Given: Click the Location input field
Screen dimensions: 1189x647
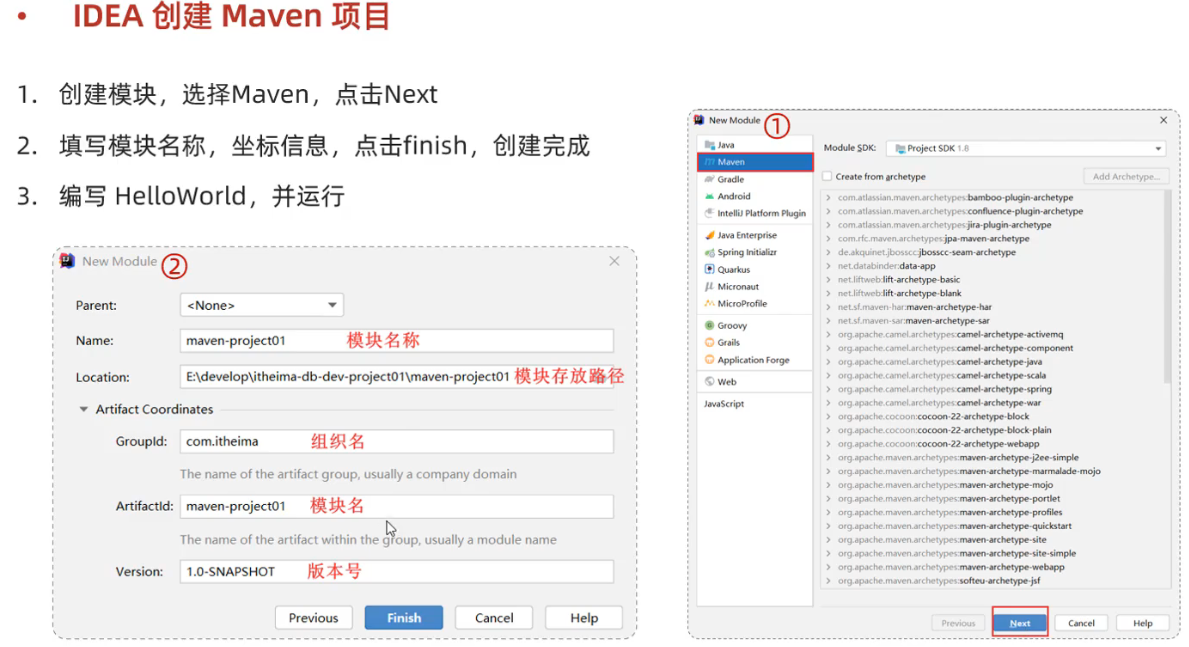Looking at the screenshot, I should click(397, 377).
